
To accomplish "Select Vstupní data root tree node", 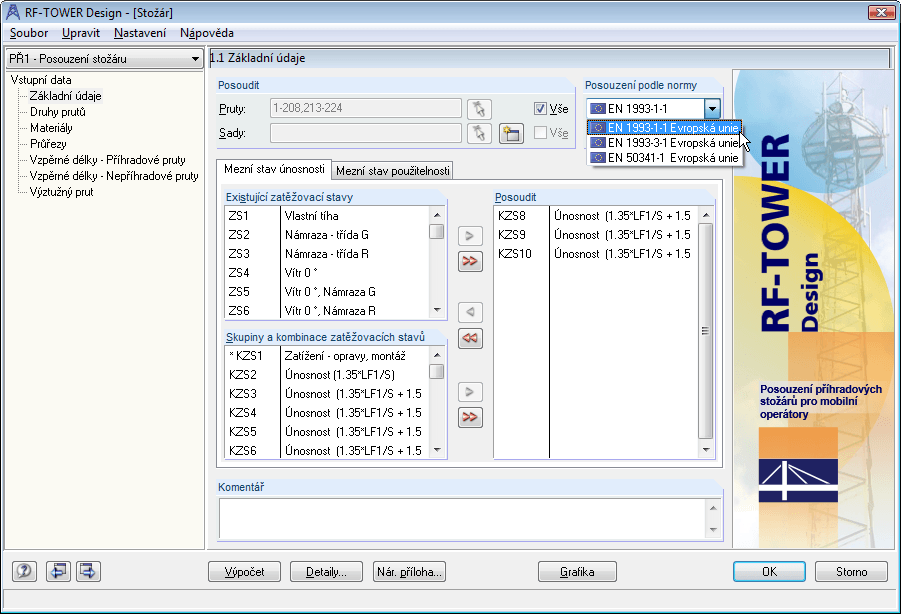I will [x=41, y=80].
